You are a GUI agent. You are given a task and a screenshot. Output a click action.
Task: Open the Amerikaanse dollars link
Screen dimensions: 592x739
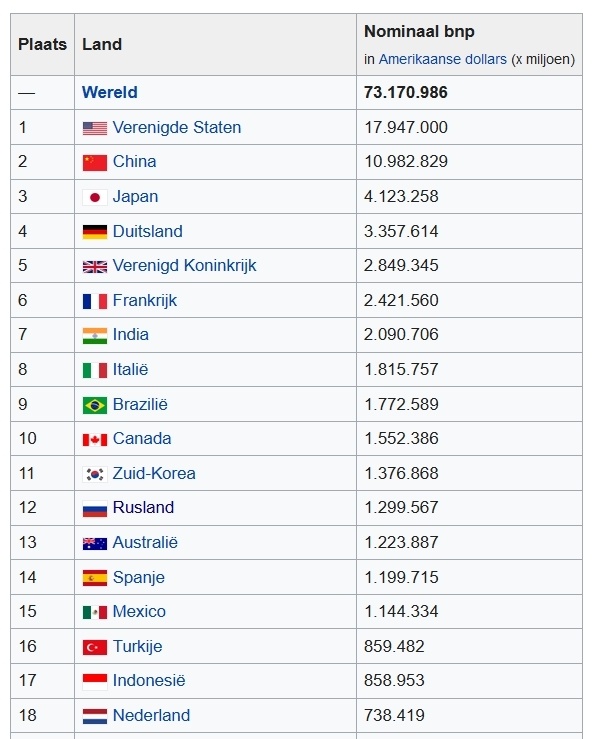pos(443,59)
